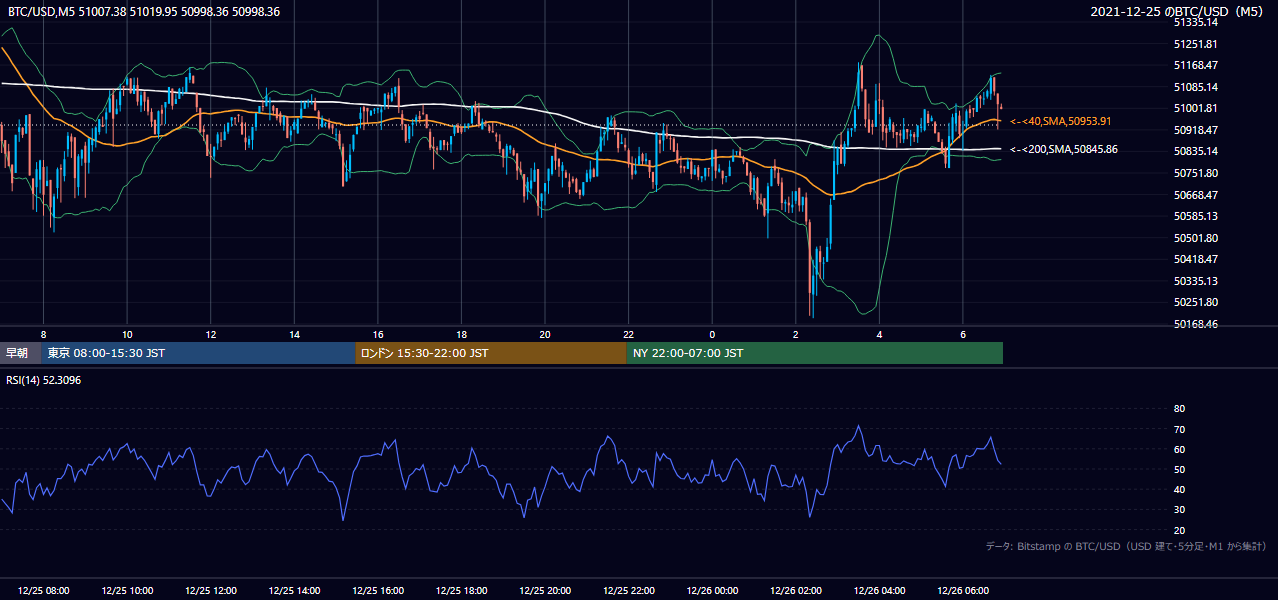Viewport: 1278px width, 600px height.
Task: Click the 12/25 12:00 time axis label
Action: coord(211,591)
